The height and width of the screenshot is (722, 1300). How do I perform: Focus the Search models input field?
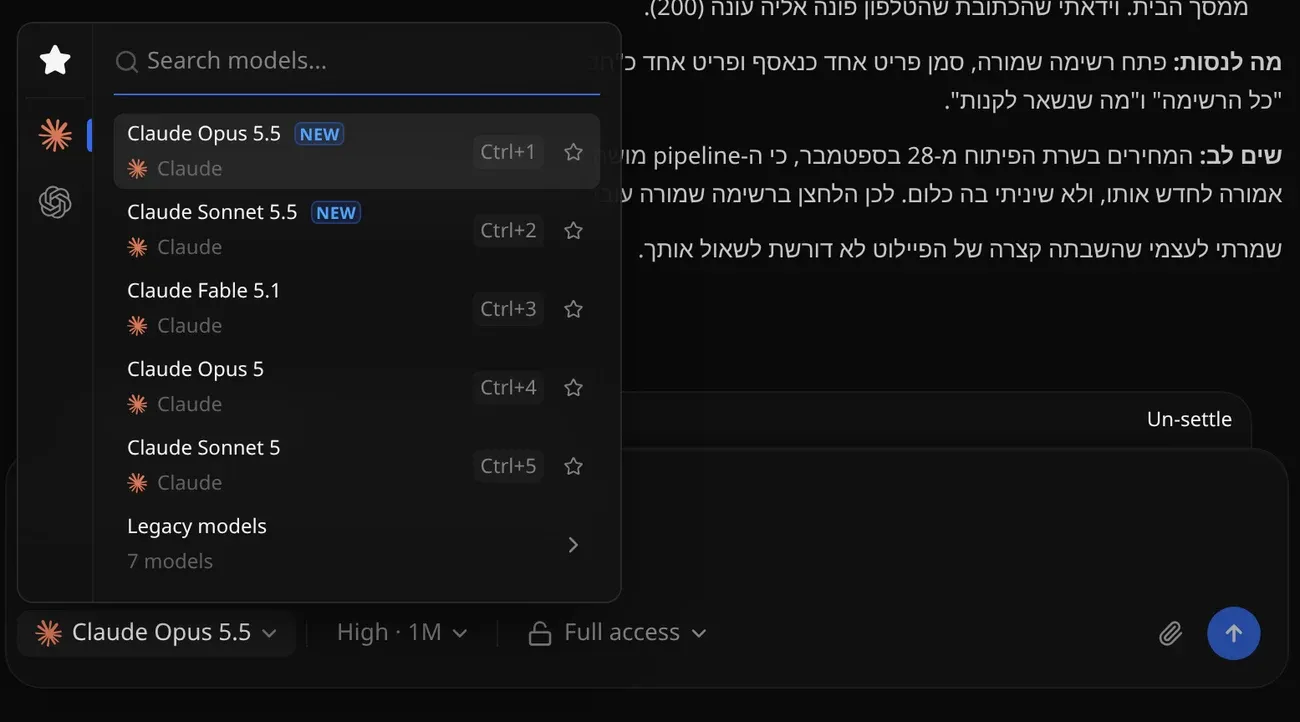tap(357, 61)
